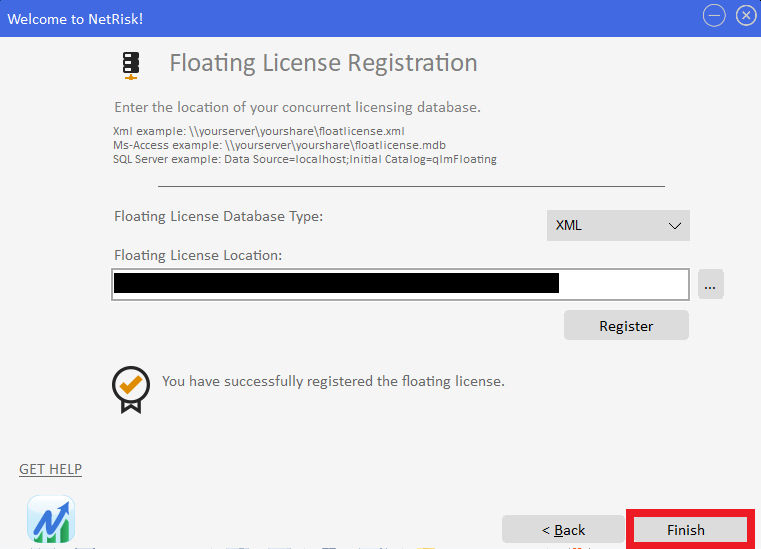Click the SQL Server example text
761x549 pixels.
pyautogui.click(x=305, y=159)
